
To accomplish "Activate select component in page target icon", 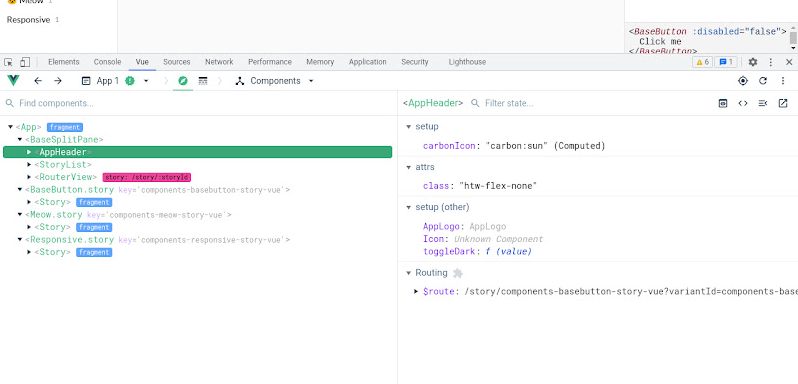I will click(743, 81).
